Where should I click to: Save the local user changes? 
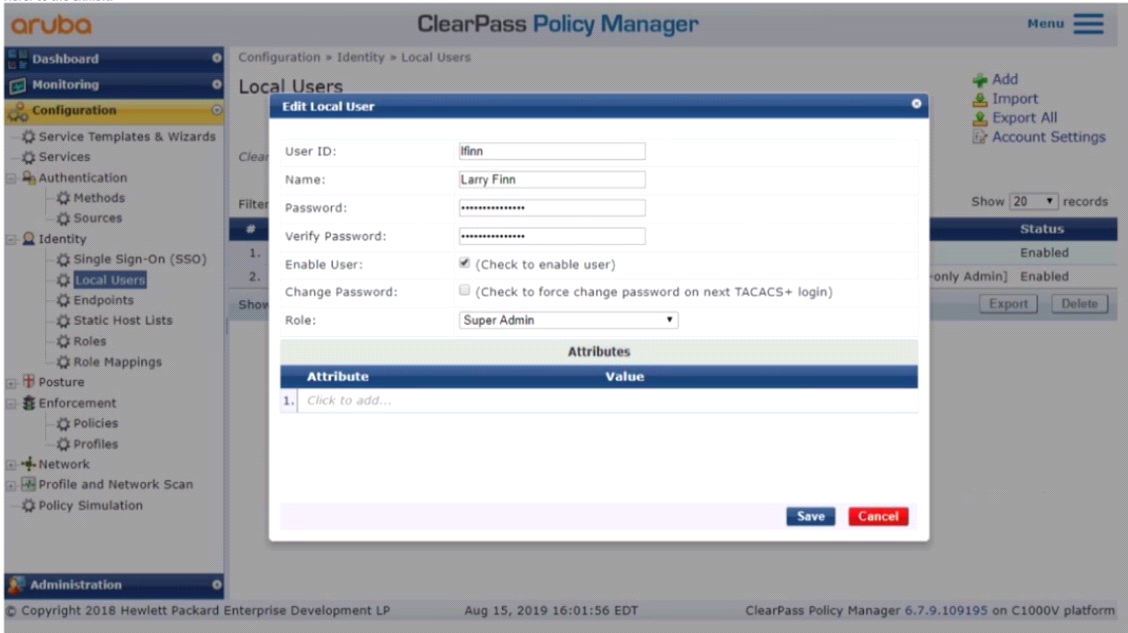pos(810,516)
